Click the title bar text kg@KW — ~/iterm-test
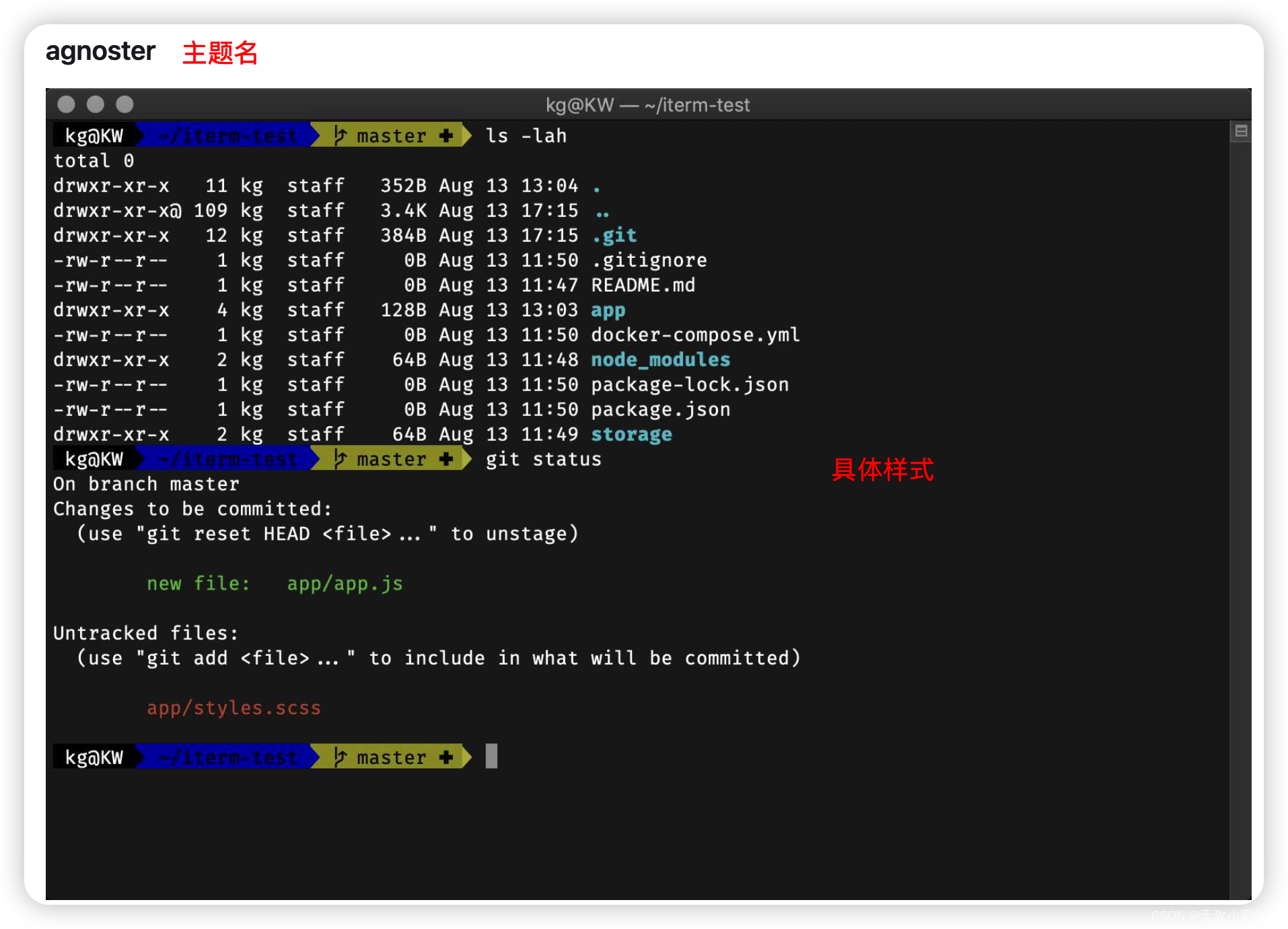The image size is (1288, 929). click(647, 105)
